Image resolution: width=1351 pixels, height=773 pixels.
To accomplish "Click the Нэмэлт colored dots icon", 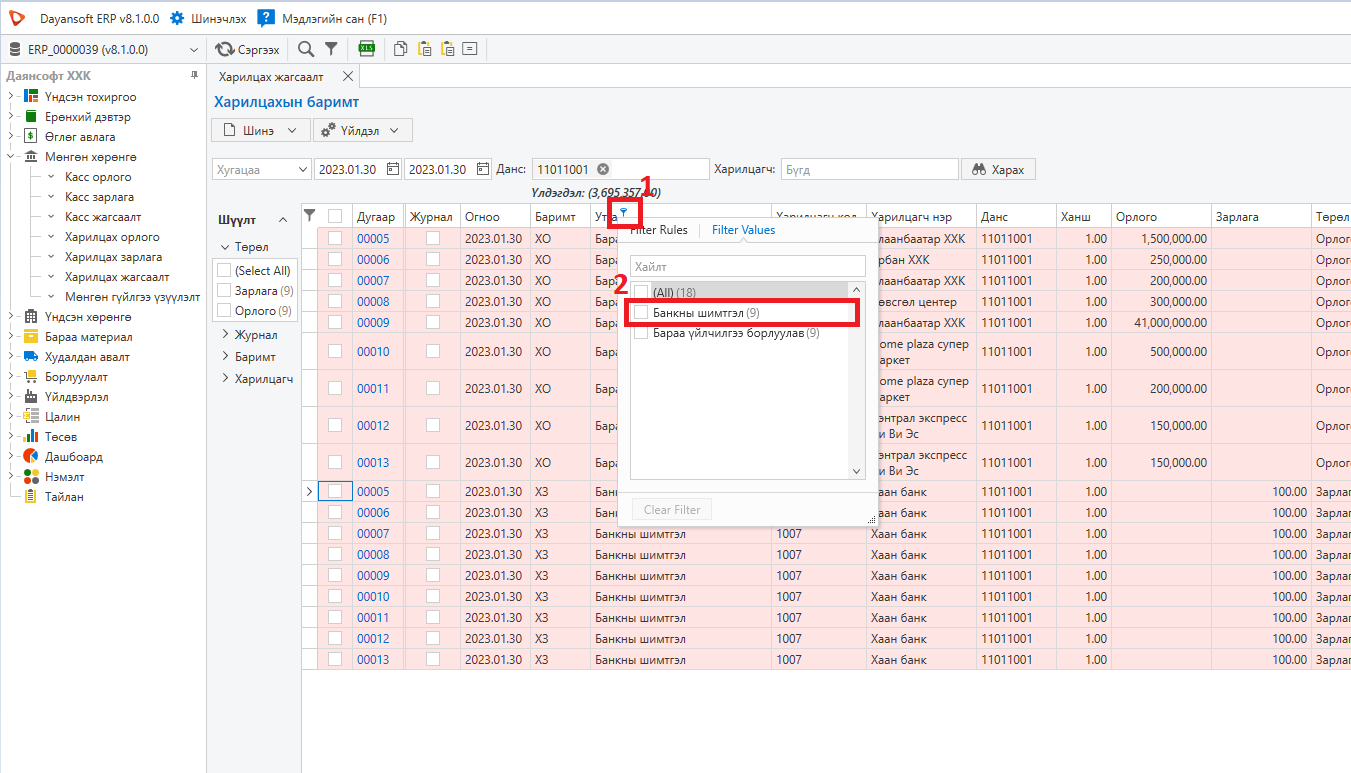I will pos(31,477).
